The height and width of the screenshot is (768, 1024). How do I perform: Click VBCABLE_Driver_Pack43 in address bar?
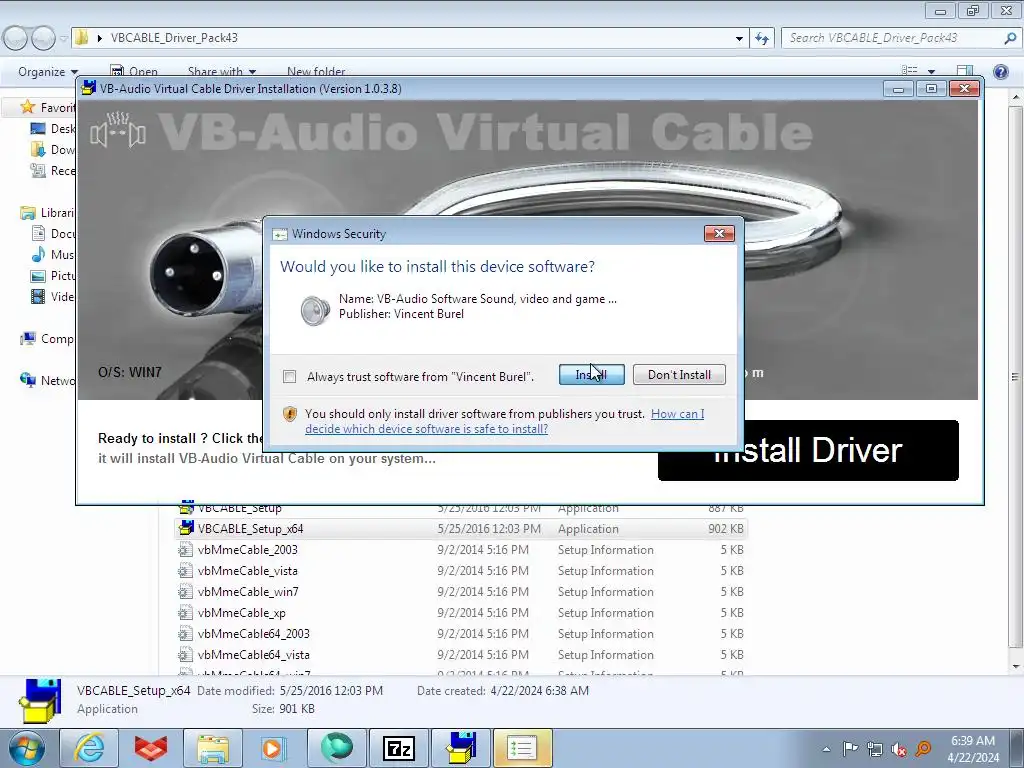tap(174, 38)
